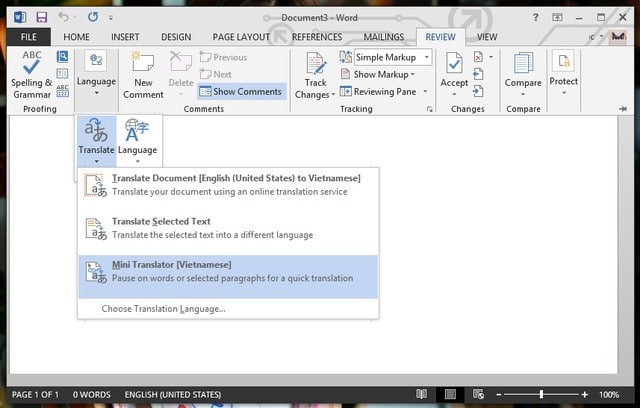This screenshot has height=408, width=640.
Task: Switch to Print Layout view icon
Action: coord(450,394)
